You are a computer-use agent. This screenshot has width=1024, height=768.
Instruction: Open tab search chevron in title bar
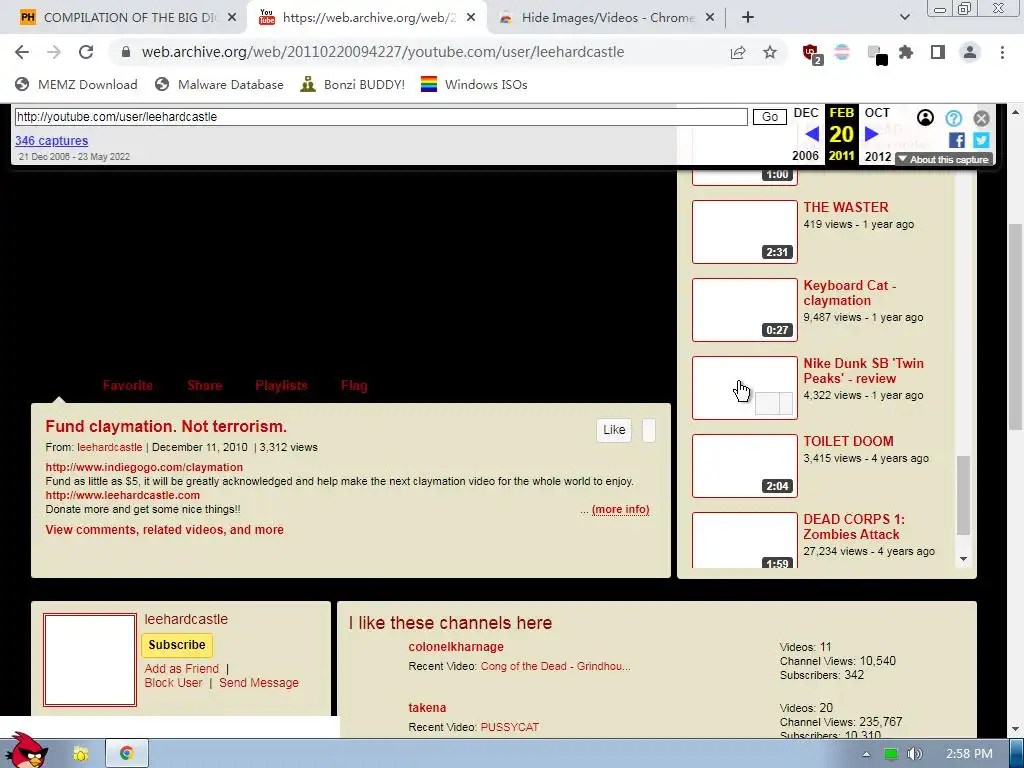pyautogui.click(x=904, y=18)
